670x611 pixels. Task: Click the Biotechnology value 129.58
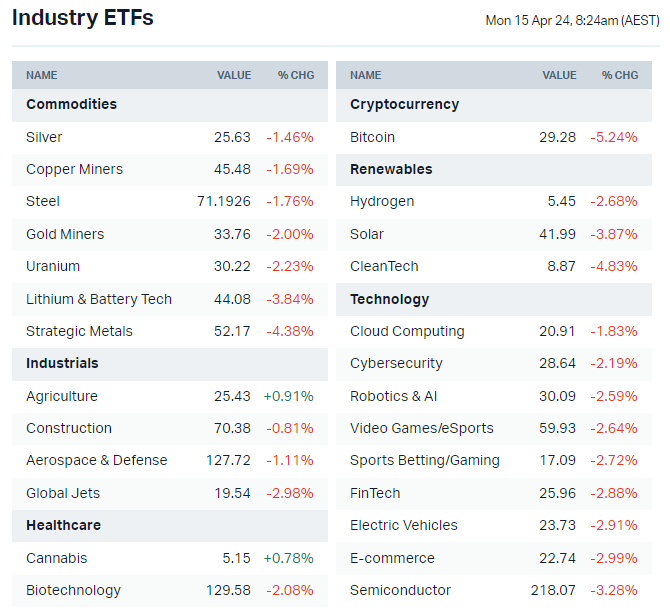click(x=226, y=590)
